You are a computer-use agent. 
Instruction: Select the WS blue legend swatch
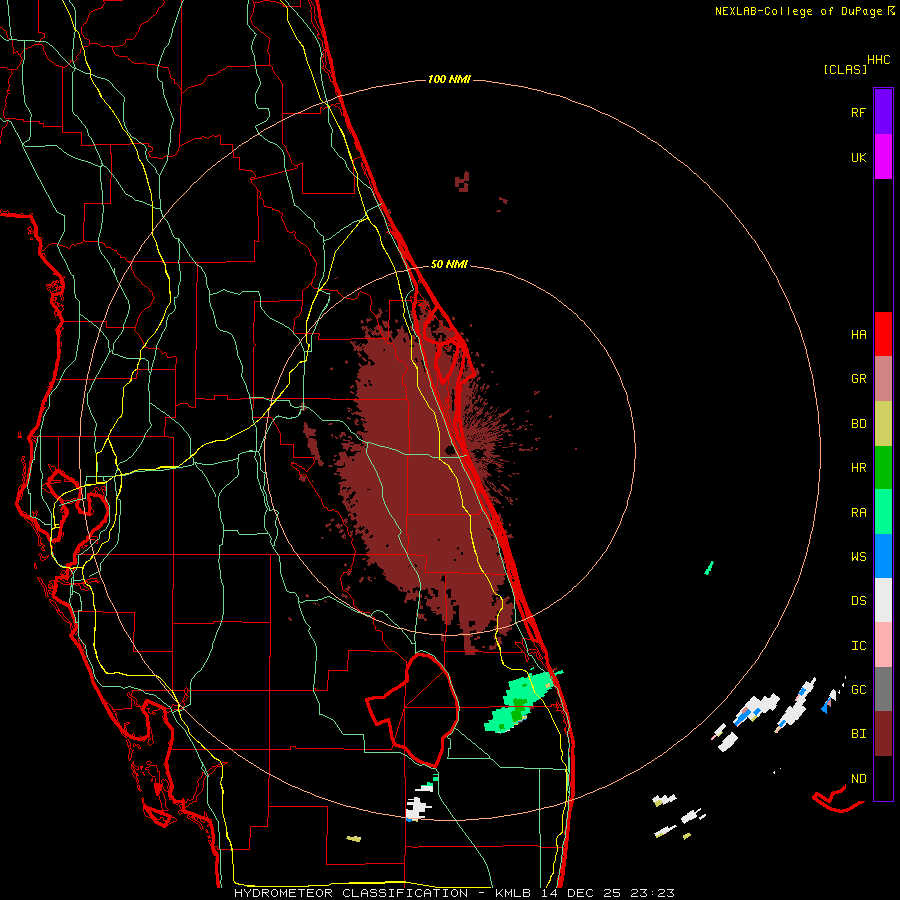tap(883, 556)
